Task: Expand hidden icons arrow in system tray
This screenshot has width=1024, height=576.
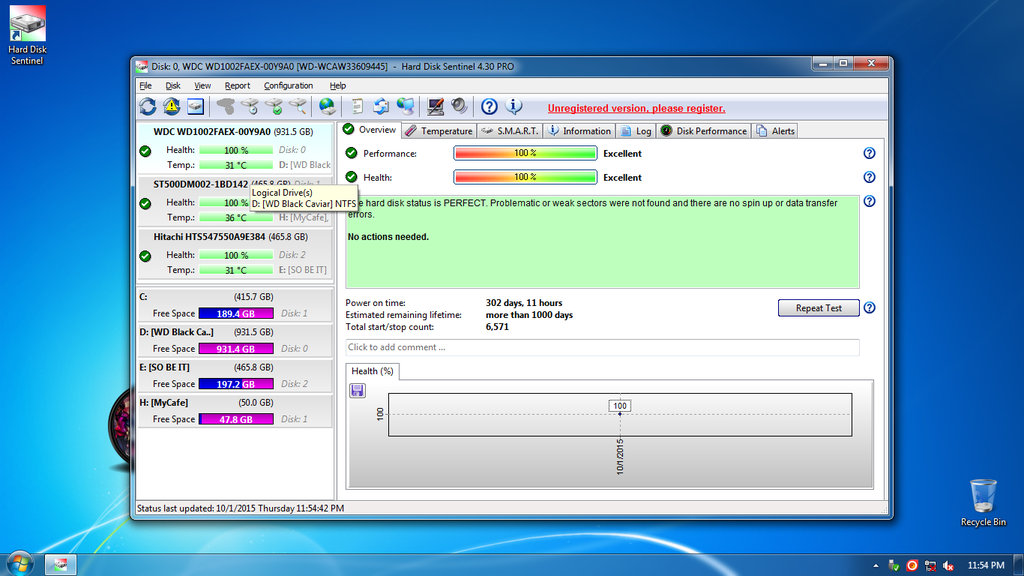Action: click(x=876, y=565)
